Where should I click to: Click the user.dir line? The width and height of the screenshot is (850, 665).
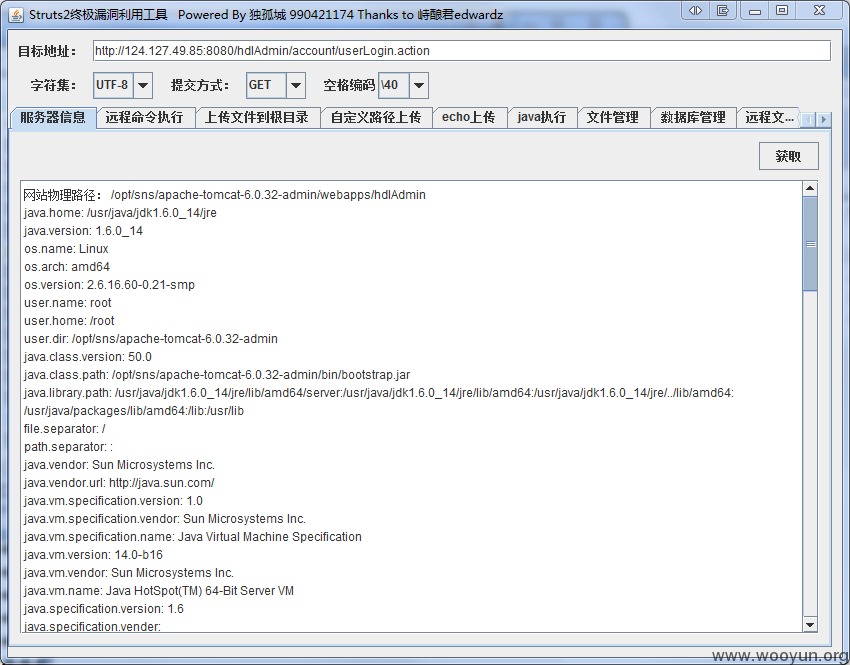(151, 338)
